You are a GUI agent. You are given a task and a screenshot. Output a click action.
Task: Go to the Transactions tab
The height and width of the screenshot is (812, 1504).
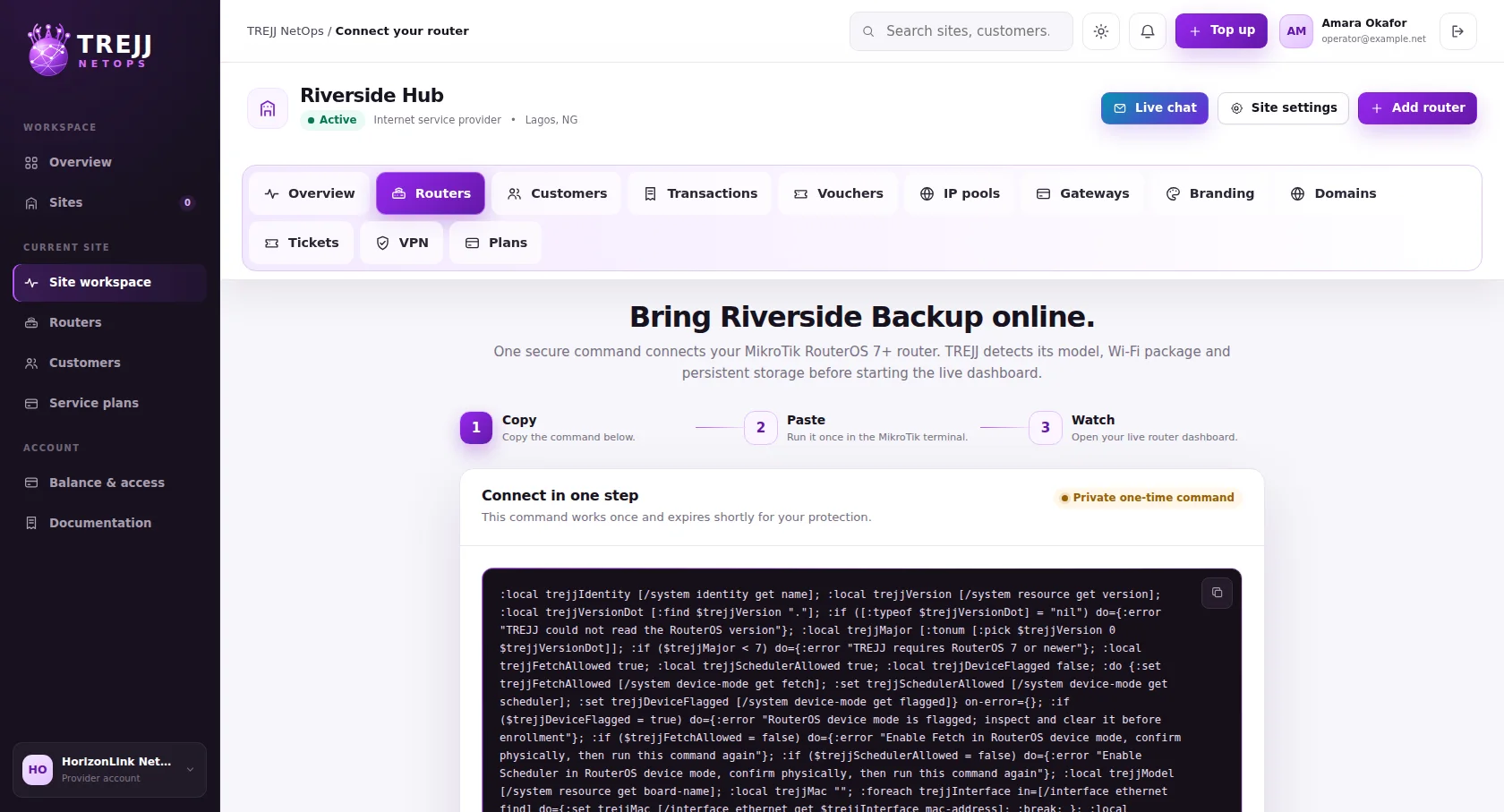(700, 193)
